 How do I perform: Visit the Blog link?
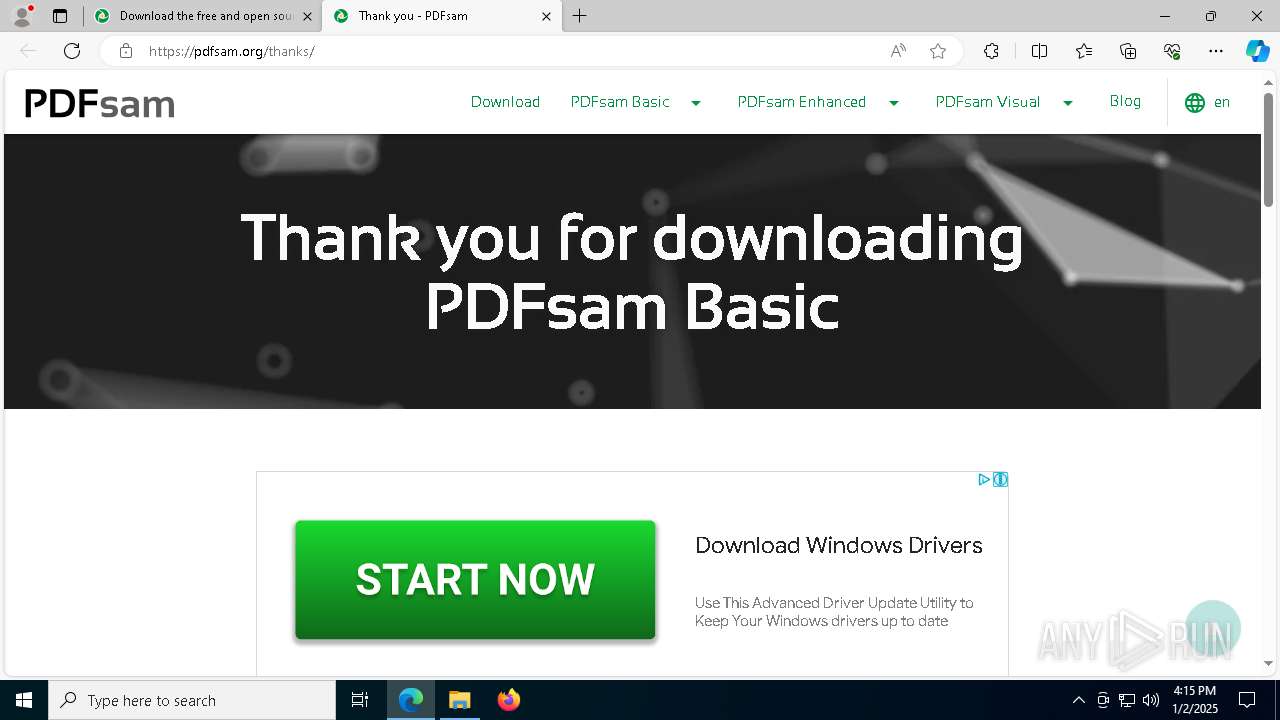1125,101
